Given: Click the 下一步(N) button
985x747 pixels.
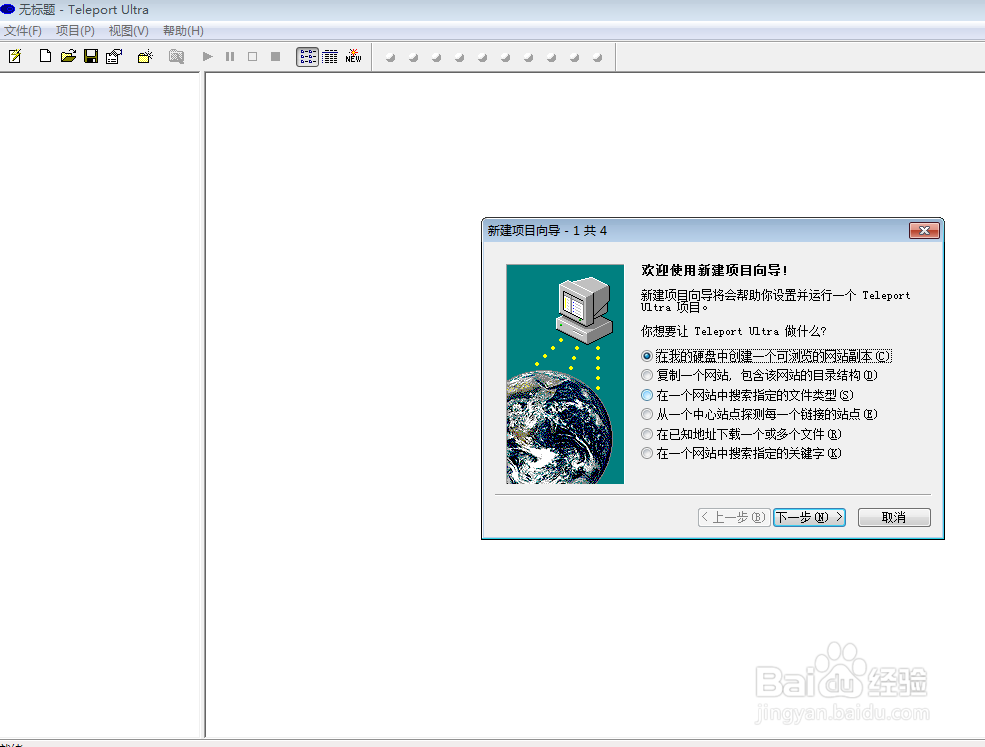Looking at the screenshot, I should (809, 518).
